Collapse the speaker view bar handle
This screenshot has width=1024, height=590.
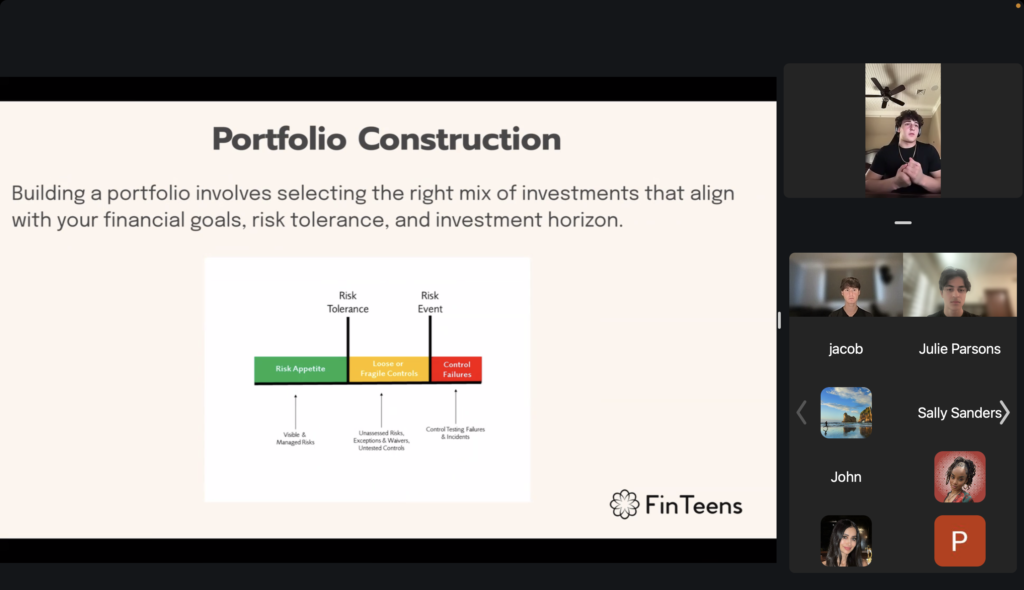(903, 223)
